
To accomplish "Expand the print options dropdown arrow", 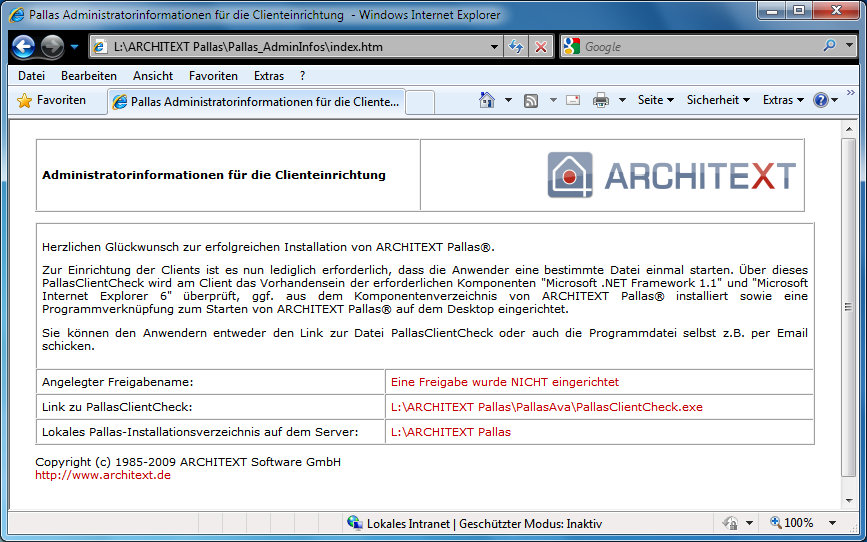I will tap(622, 100).
